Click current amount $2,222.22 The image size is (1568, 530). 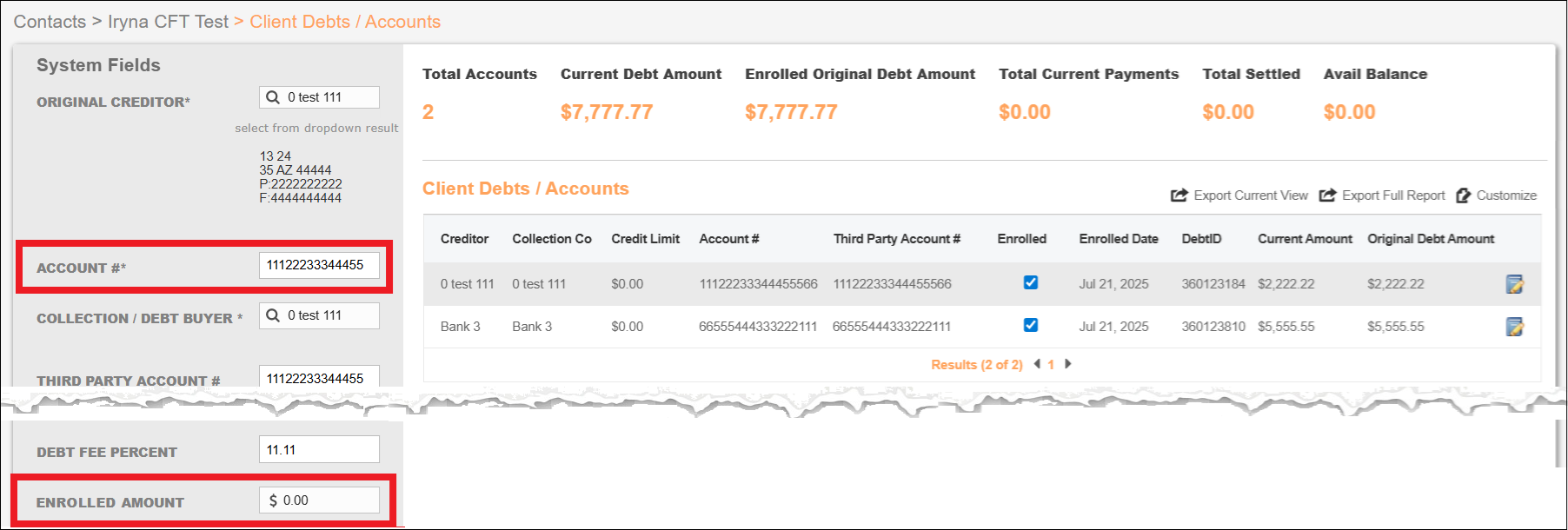pos(1286,284)
